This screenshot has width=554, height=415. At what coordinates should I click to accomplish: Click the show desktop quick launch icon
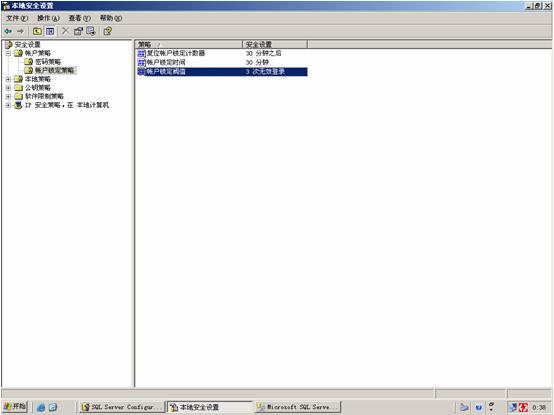click(x=53, y=407)
